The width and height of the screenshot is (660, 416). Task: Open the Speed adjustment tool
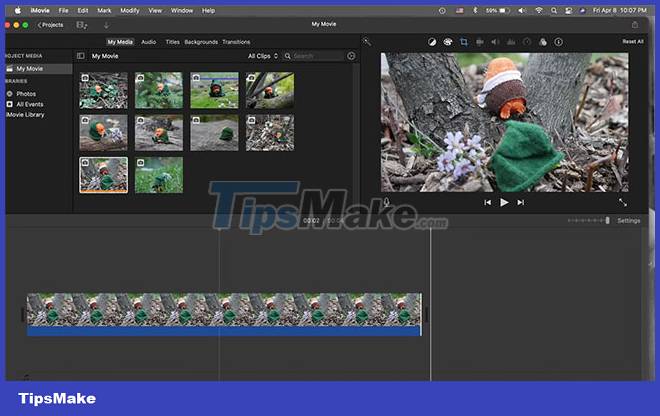(527, 42)
